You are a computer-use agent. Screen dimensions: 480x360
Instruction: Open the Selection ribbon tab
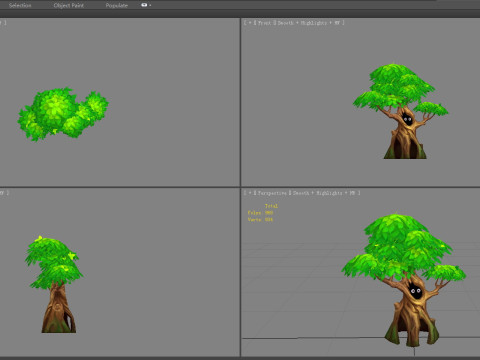pyautogui.click(x=20, y=5)
